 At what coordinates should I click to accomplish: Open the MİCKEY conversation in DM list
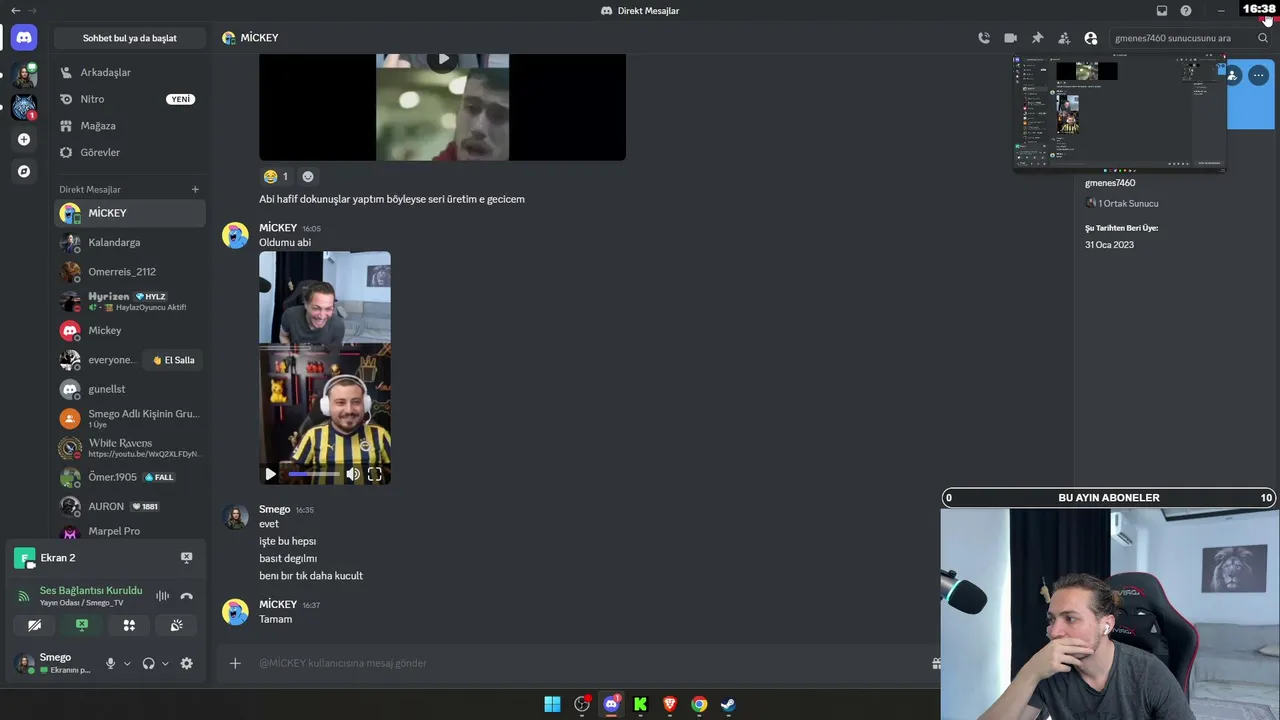pyautogui.click(x=130, y=213)
